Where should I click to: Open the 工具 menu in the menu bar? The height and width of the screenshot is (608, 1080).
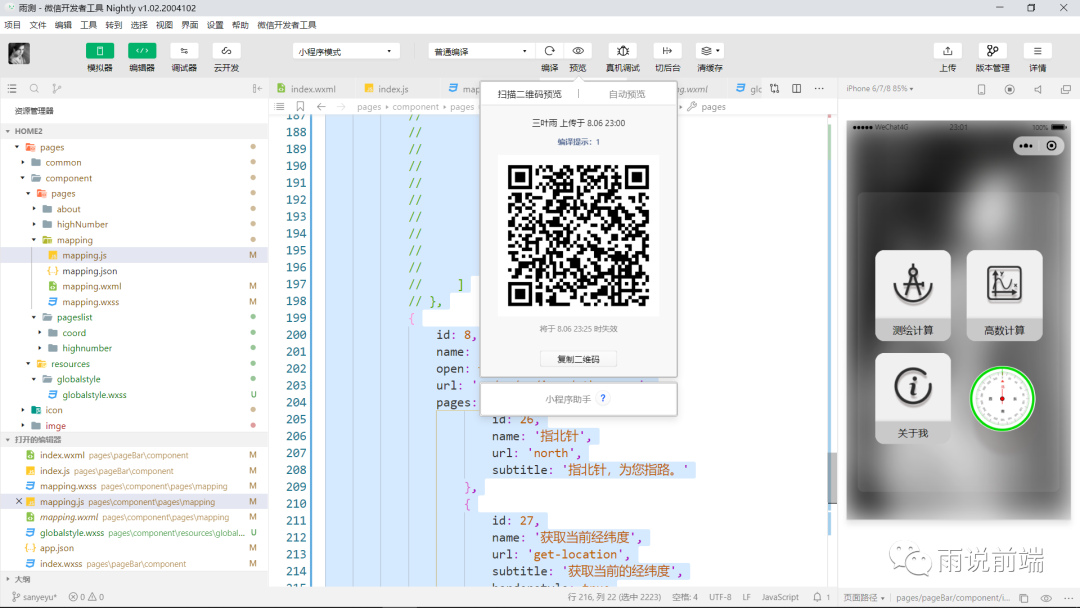coord(89,25)
